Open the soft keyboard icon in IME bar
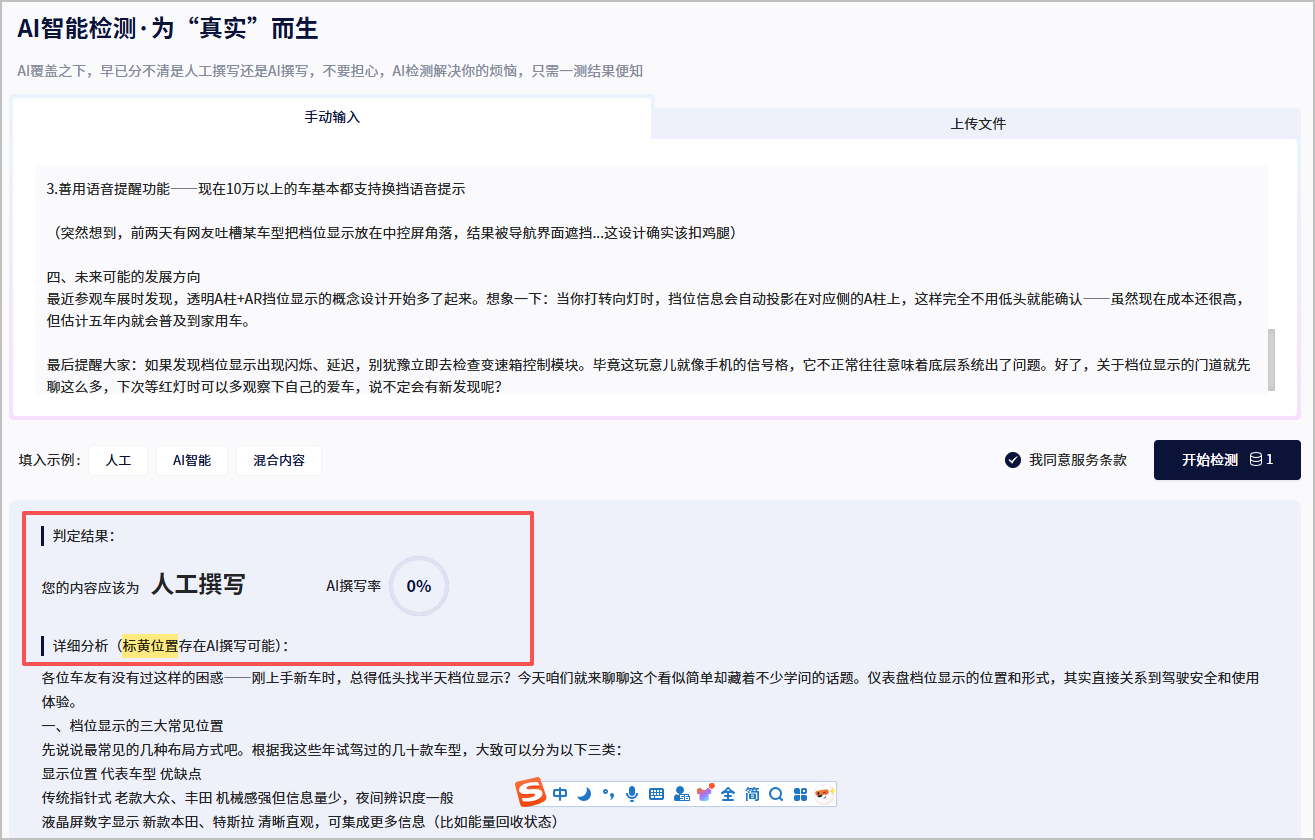 pos(657,794)
